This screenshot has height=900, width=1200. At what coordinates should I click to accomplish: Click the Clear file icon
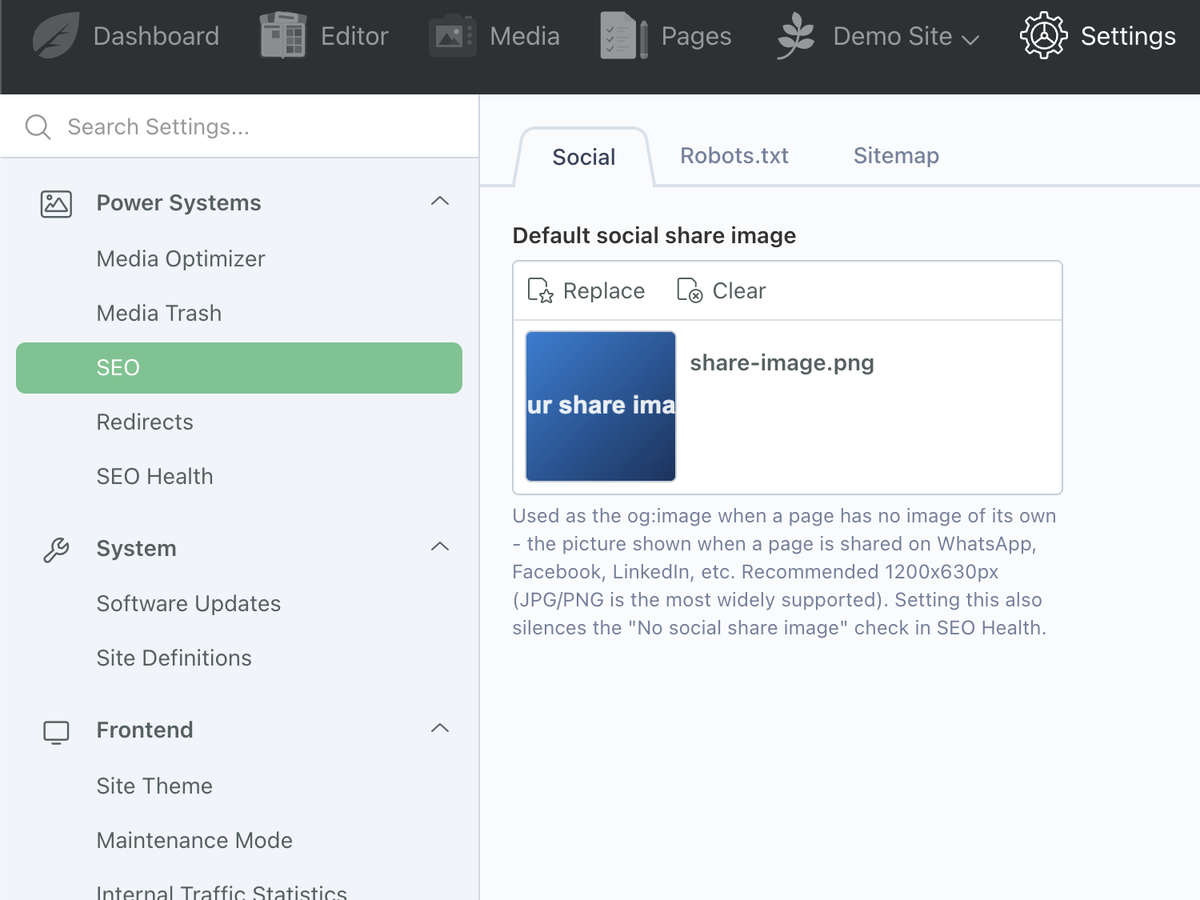pos(690,291)
